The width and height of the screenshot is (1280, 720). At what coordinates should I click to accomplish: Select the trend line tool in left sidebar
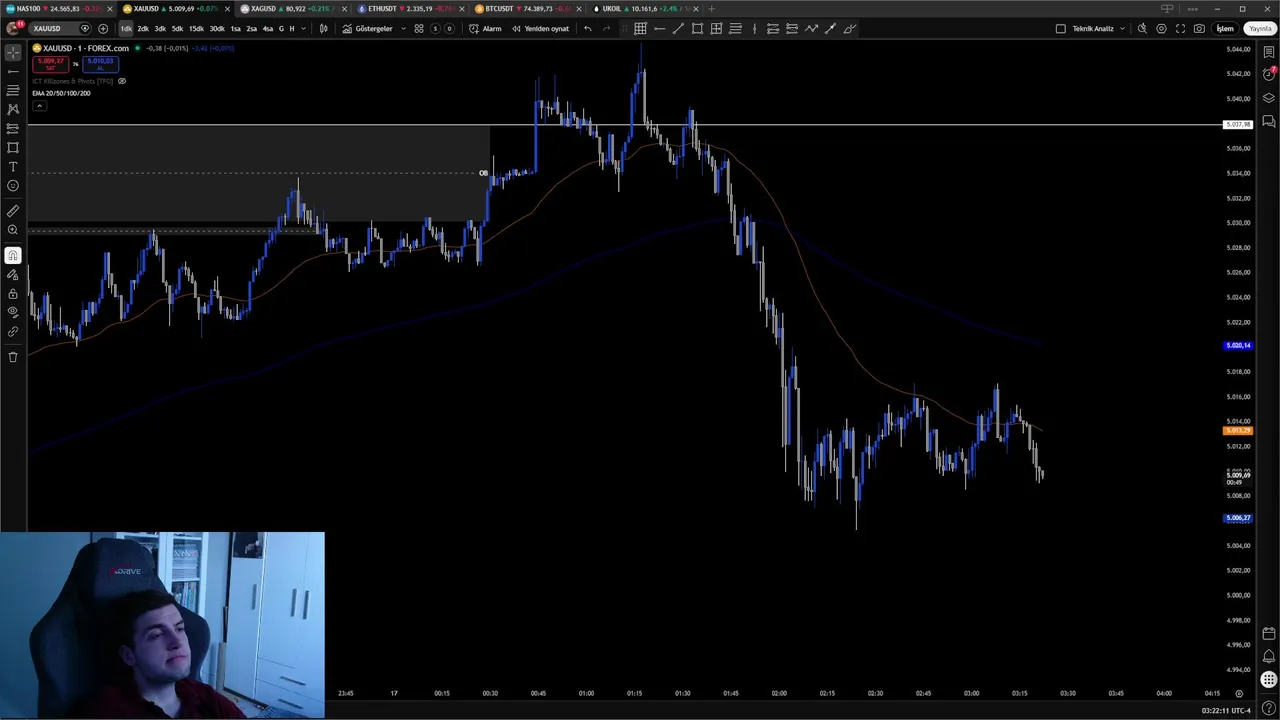tap(13, 71)
